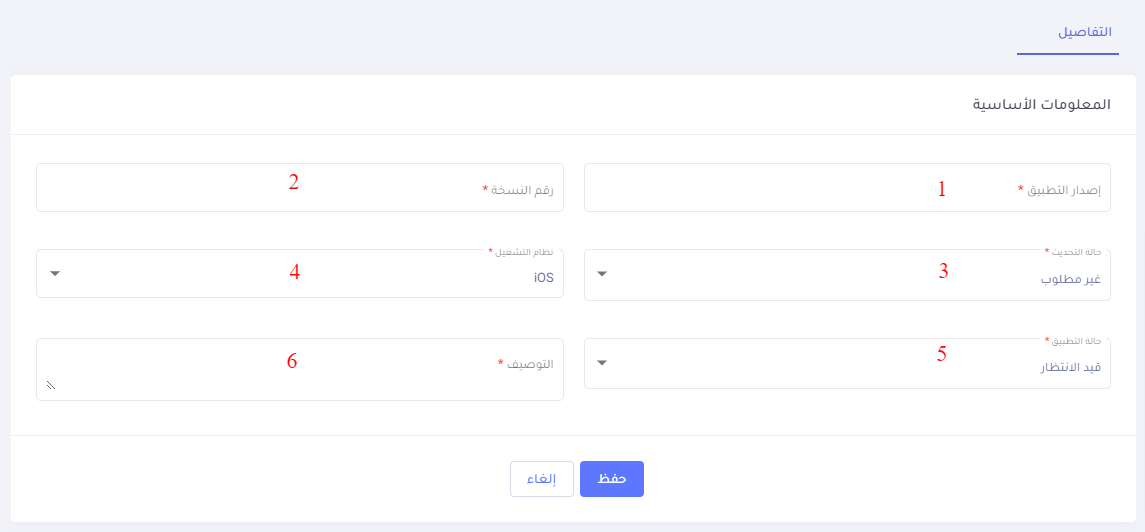Save the form with حفظ button
Image resolution: width=1145 pixels, height=532 pixels.
[x=611, y=479]
